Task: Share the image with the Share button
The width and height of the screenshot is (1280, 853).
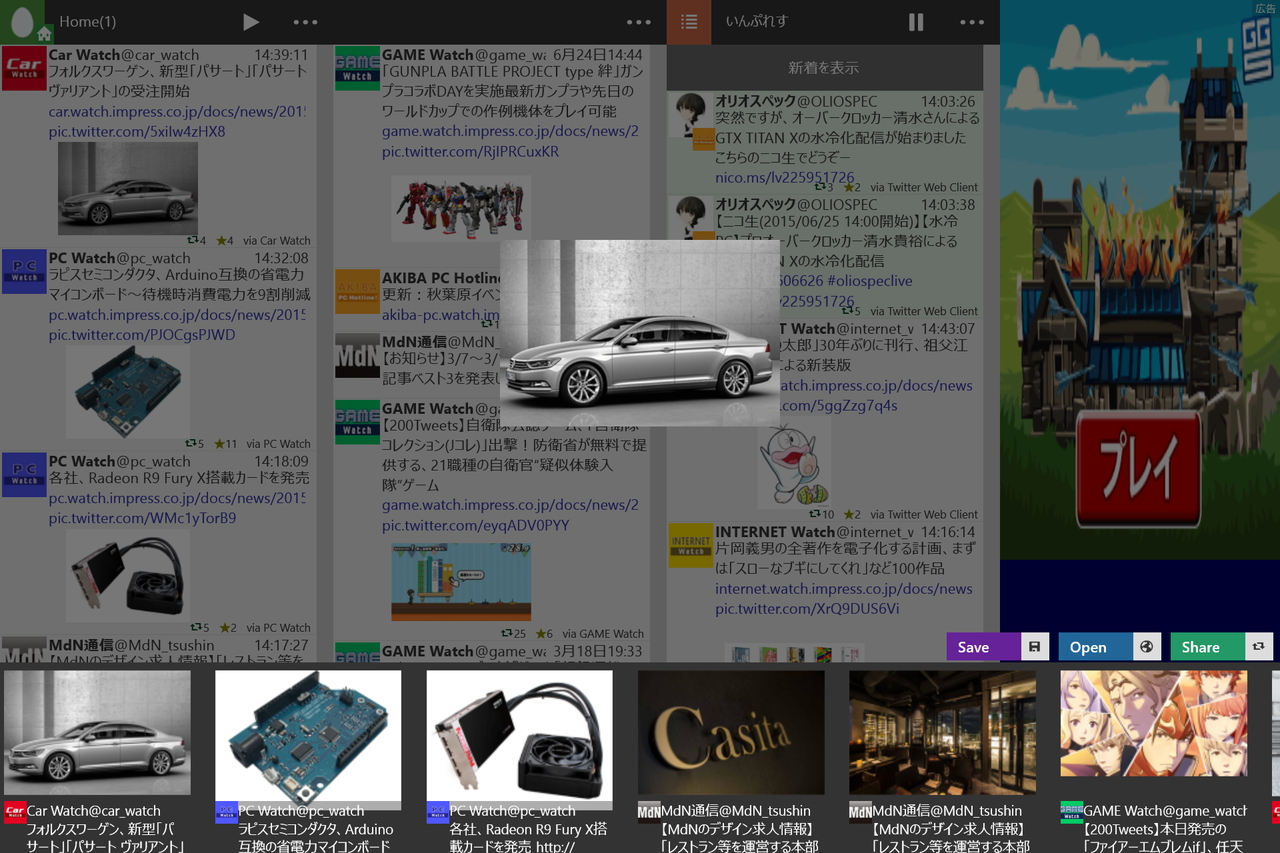Action: point(1220,647)
